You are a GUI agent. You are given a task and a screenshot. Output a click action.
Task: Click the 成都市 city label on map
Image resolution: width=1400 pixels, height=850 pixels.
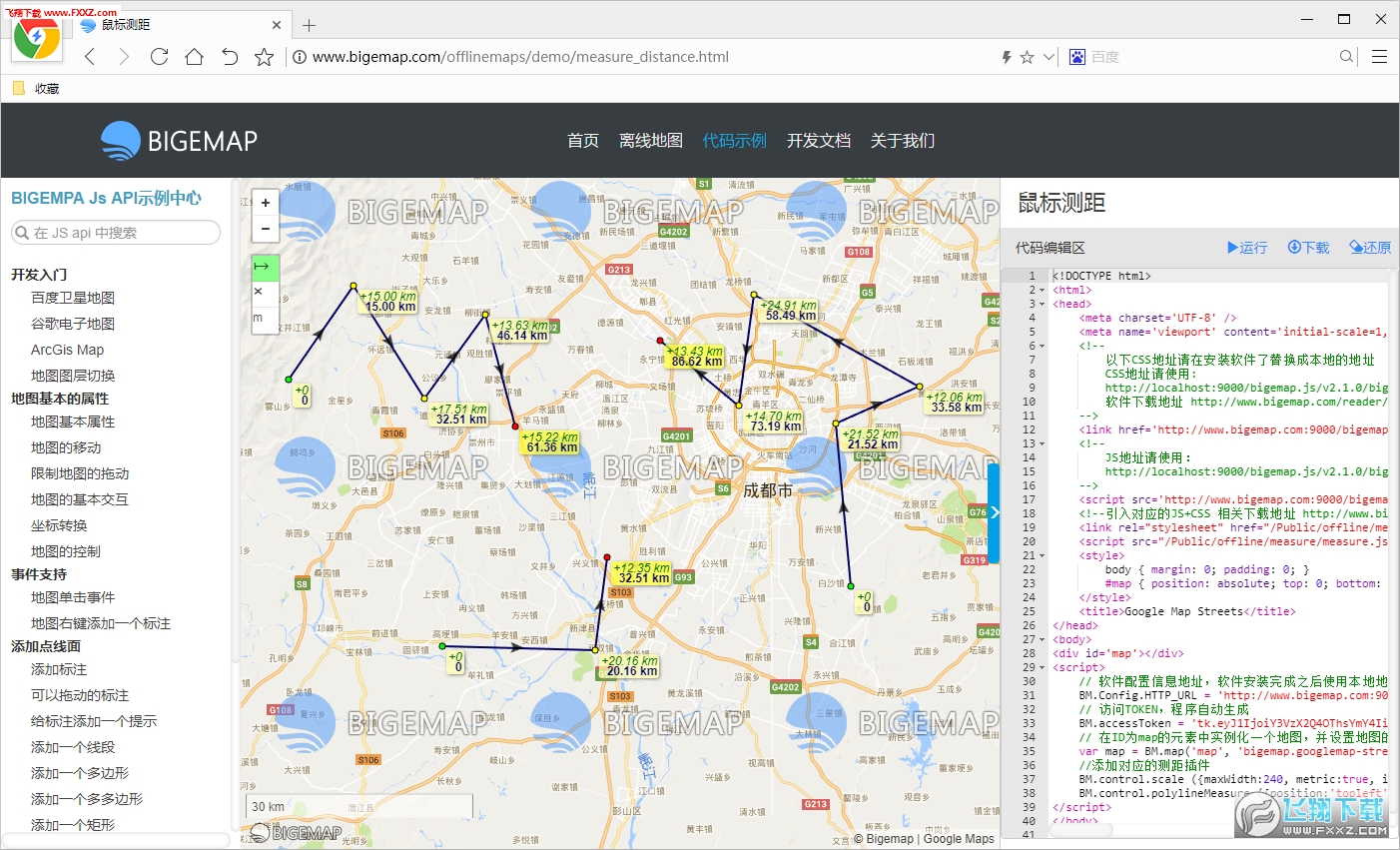(768, 490)
